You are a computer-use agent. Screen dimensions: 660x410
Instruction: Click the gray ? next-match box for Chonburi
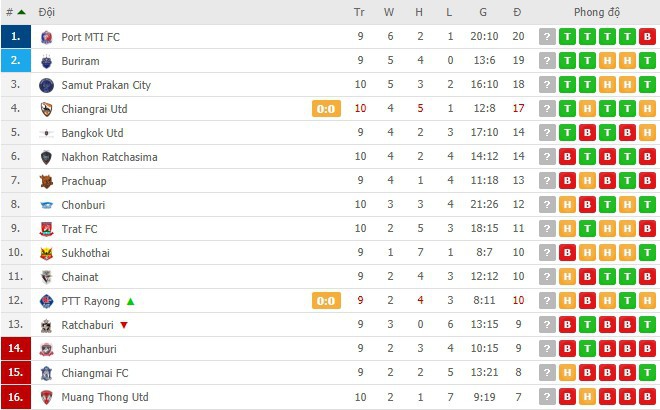(x=547, y=205)
